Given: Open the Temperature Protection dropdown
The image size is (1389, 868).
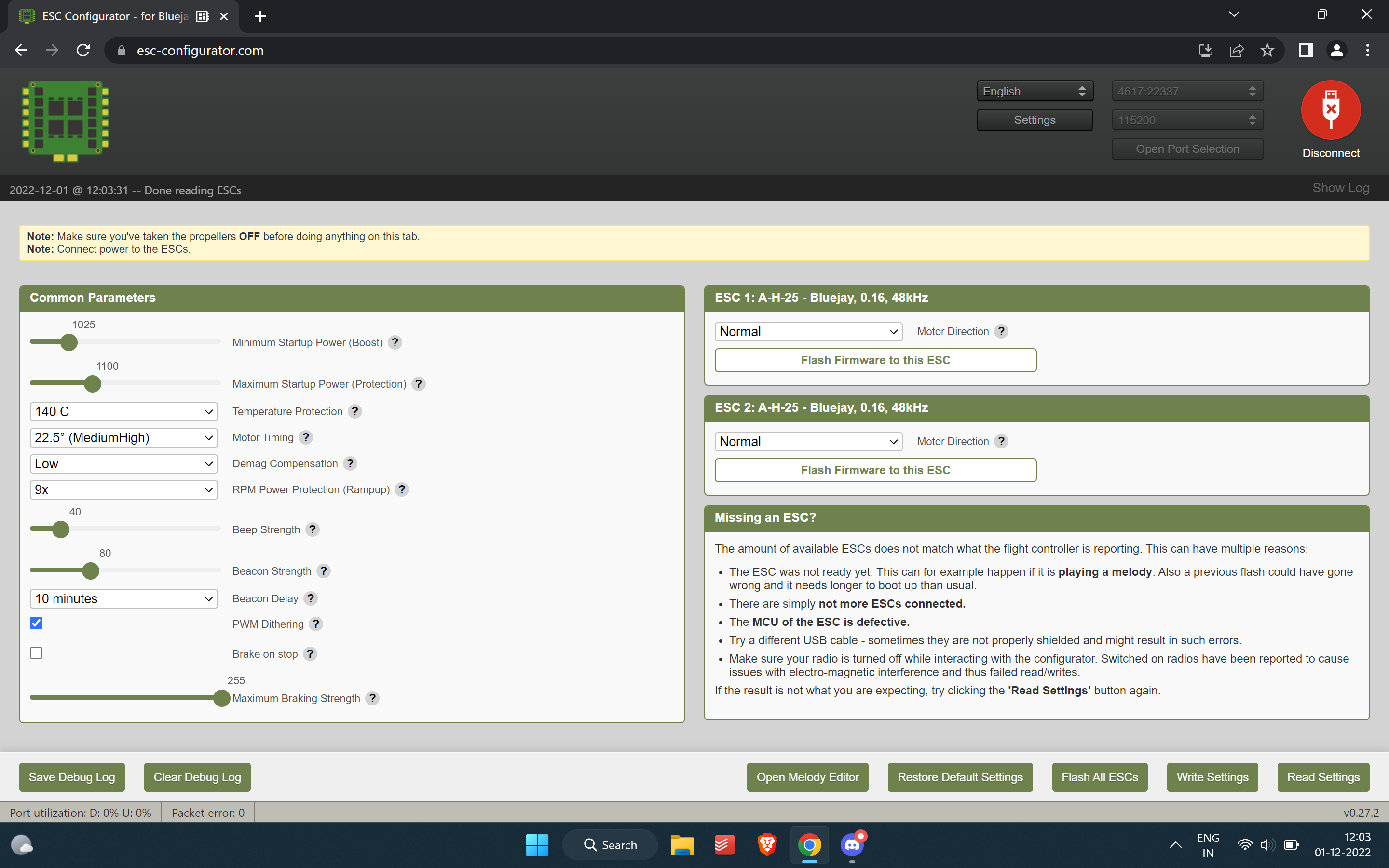Looking at the screenshot, I should [x=123, y=412].
